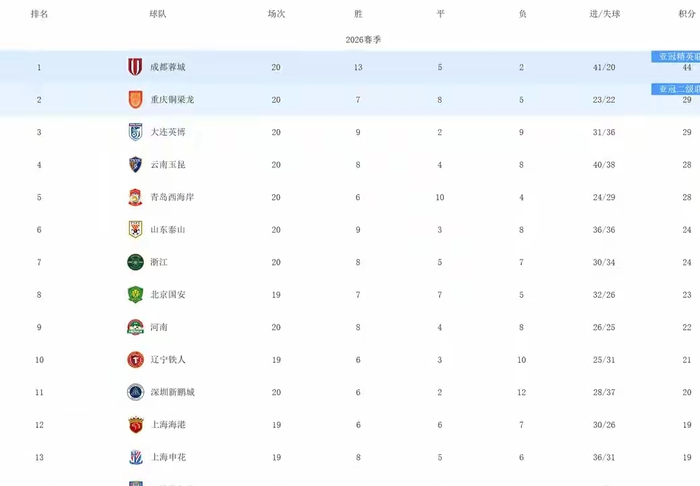The width and height of the screenshot is (700, 486).
Task: Open the 上海申花 team name link
Action: pos(168,457)
